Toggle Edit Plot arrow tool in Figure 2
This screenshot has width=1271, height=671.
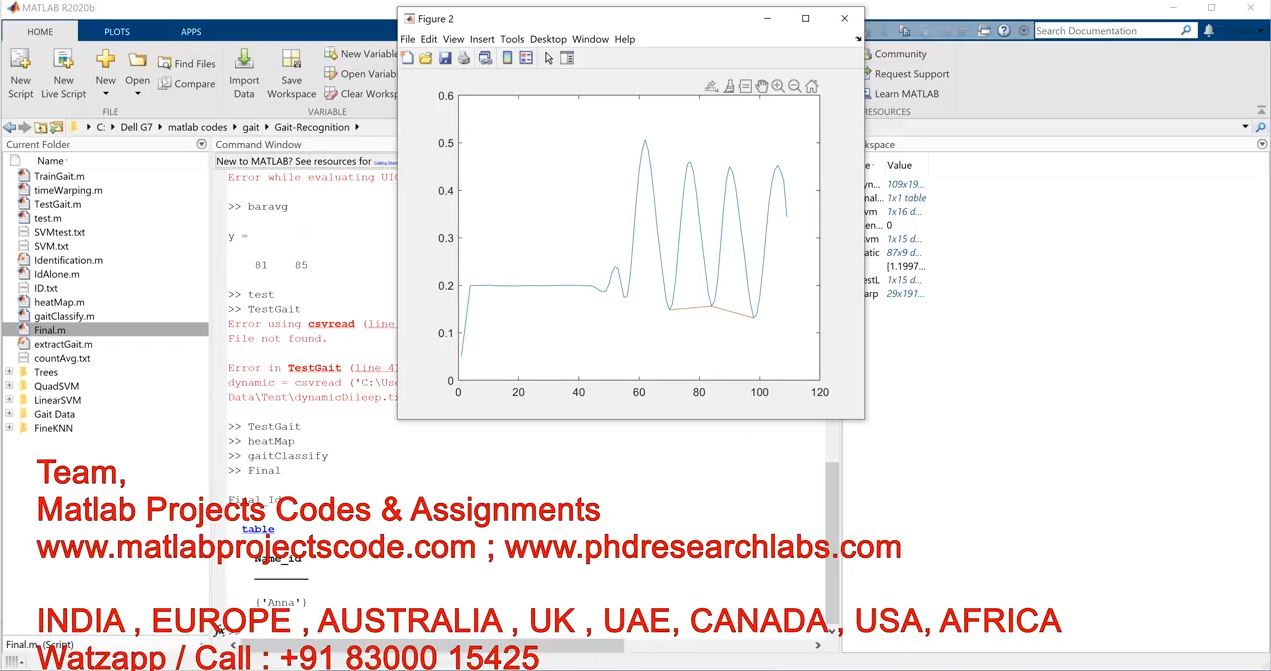(548, 58)
